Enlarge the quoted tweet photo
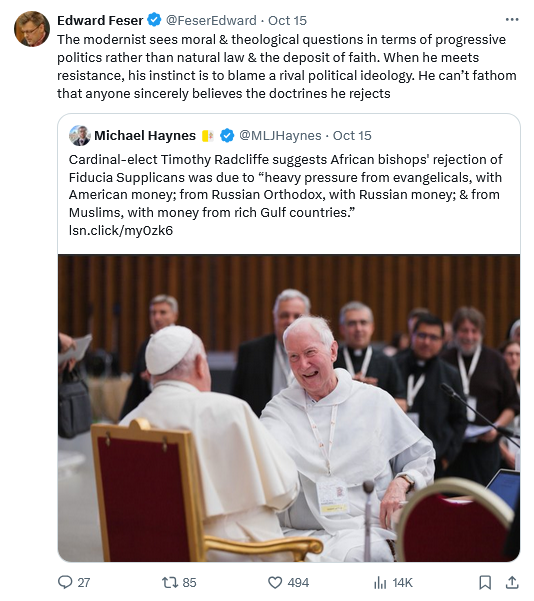The width and height of the screenshot is (534, 601). tap(289, 408)
